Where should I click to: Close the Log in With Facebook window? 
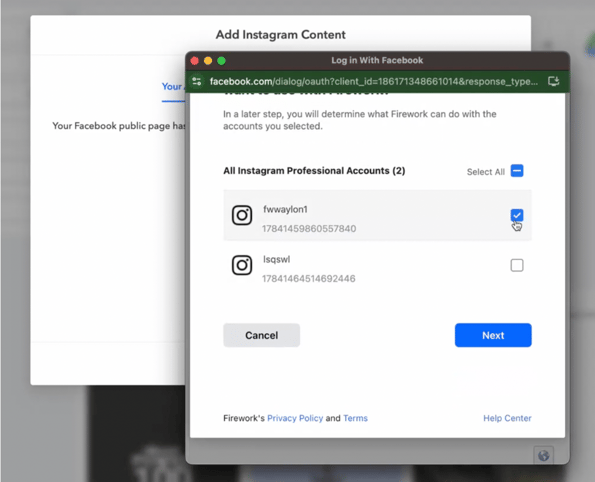coord(195,61)
